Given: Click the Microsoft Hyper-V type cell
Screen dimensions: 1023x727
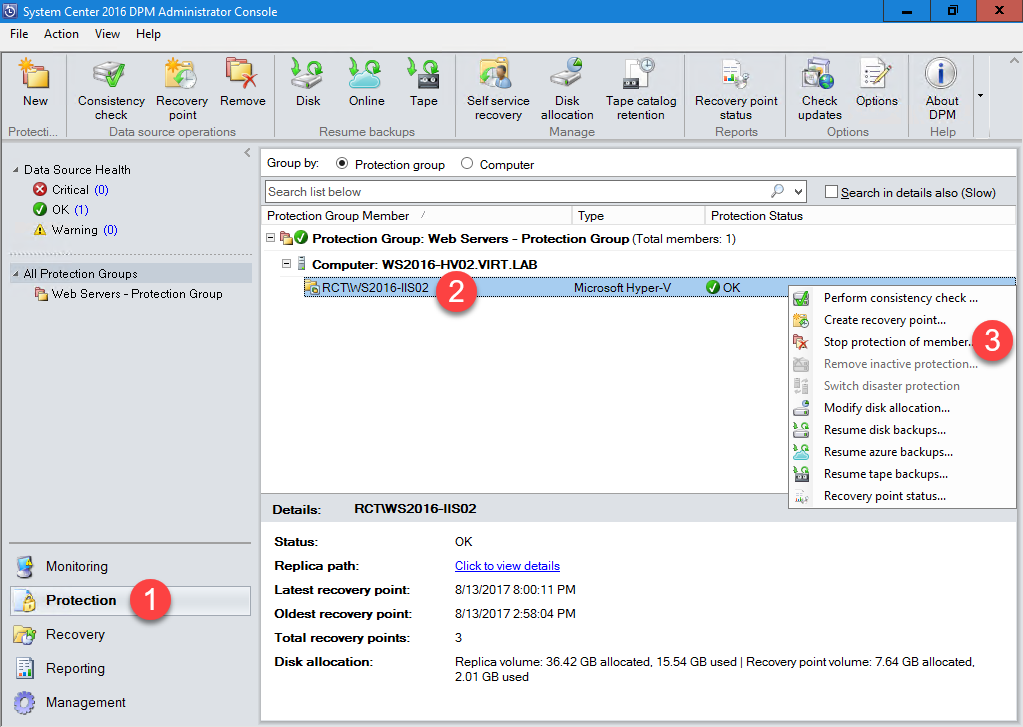Looking at the screenshot, I should pos(622,288).
